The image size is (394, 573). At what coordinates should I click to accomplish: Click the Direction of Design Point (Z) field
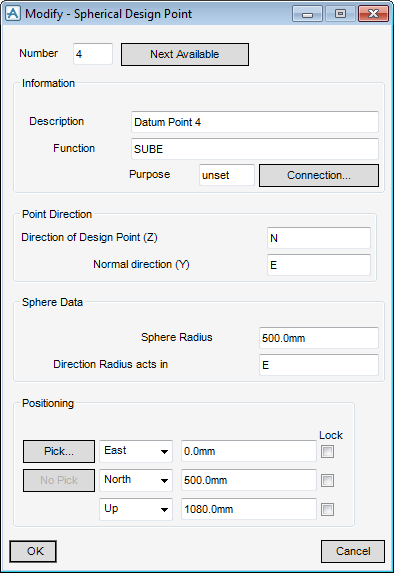(319, 238)
